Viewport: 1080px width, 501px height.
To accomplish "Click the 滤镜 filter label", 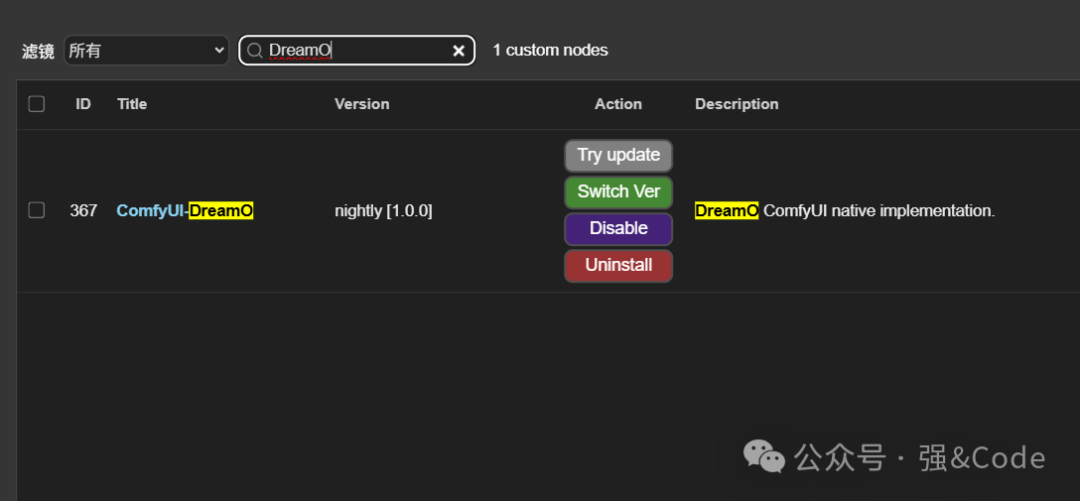I will pyautogui.click(x=38, y=51).
